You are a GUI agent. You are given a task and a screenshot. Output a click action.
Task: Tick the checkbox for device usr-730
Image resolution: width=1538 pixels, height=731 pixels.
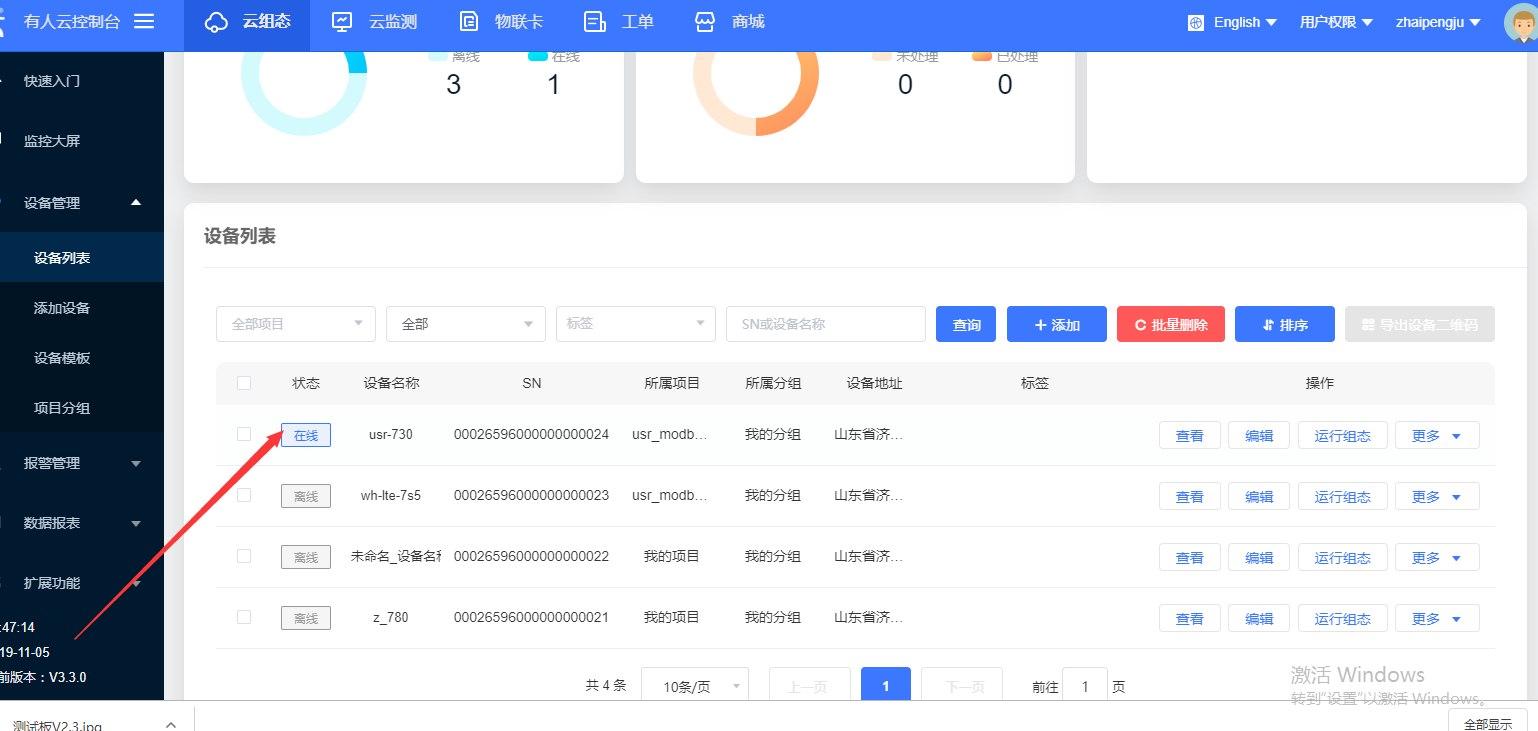coord(244,434)
